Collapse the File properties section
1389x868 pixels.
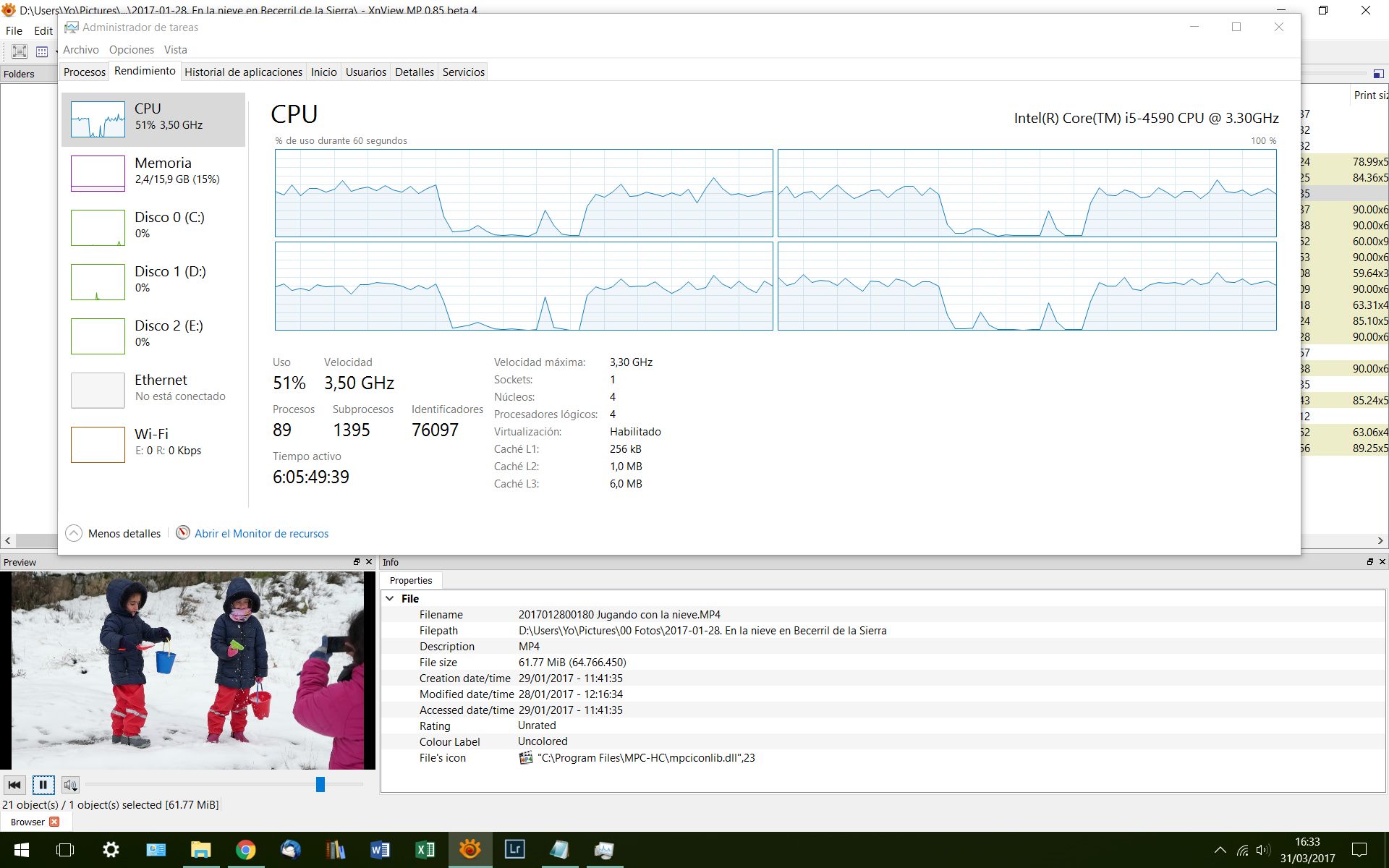click(x=390, y=599)
